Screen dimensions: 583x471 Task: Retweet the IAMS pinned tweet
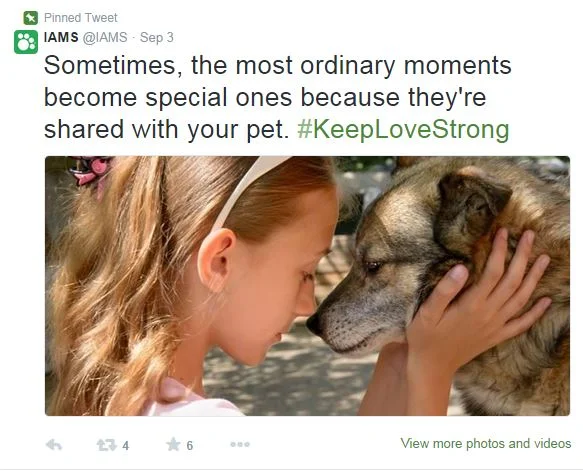click(x=106, y=445)
